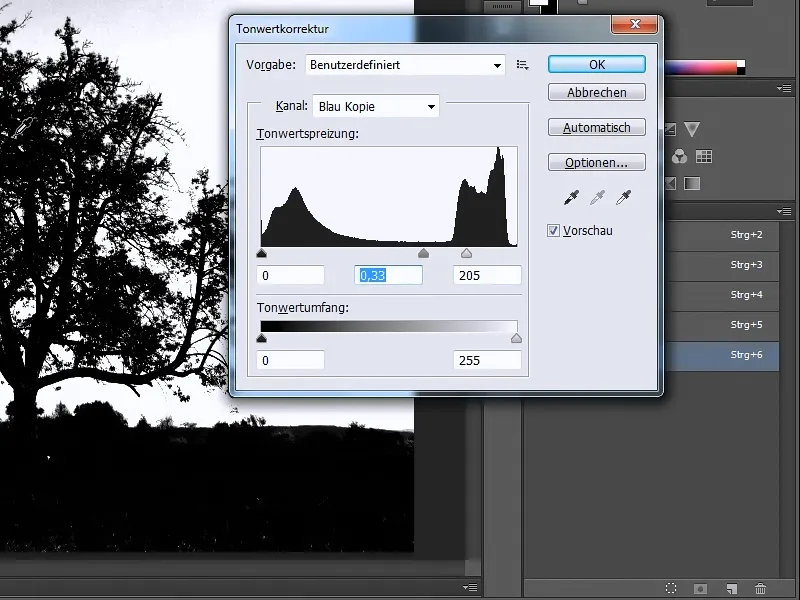Image resolution: width=800 pixels, height=600 pixels.
Task: Add Color Lookup grid adjustment icon
Action: 704,156
